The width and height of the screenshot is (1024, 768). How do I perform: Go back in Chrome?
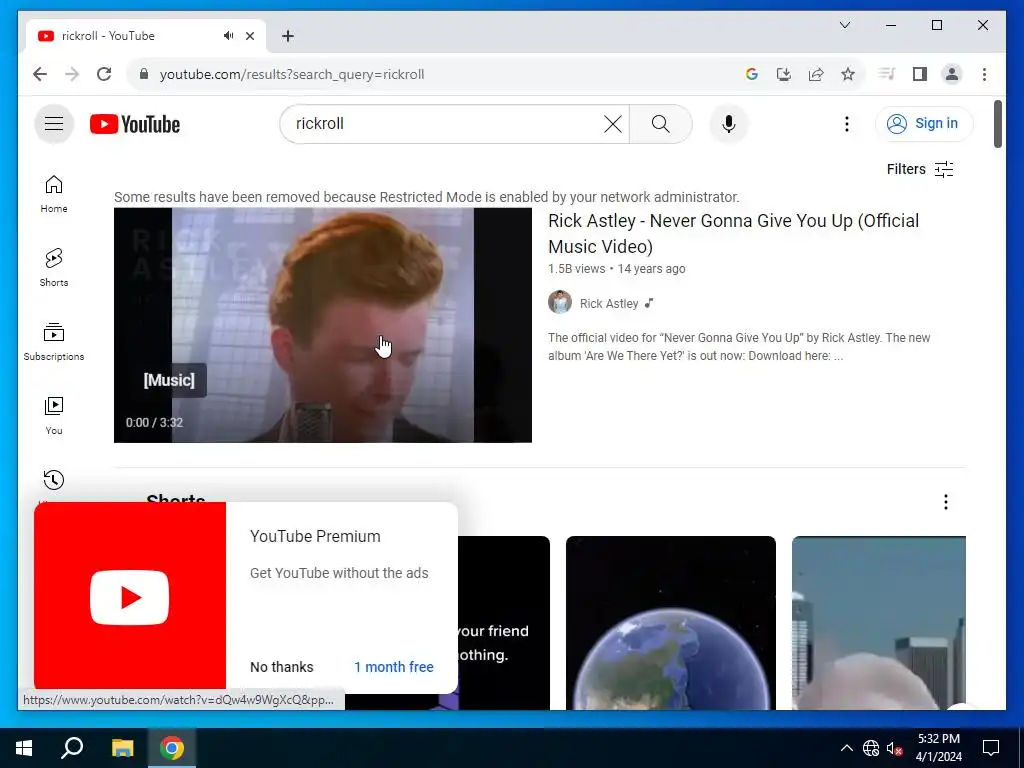point(40,74)
